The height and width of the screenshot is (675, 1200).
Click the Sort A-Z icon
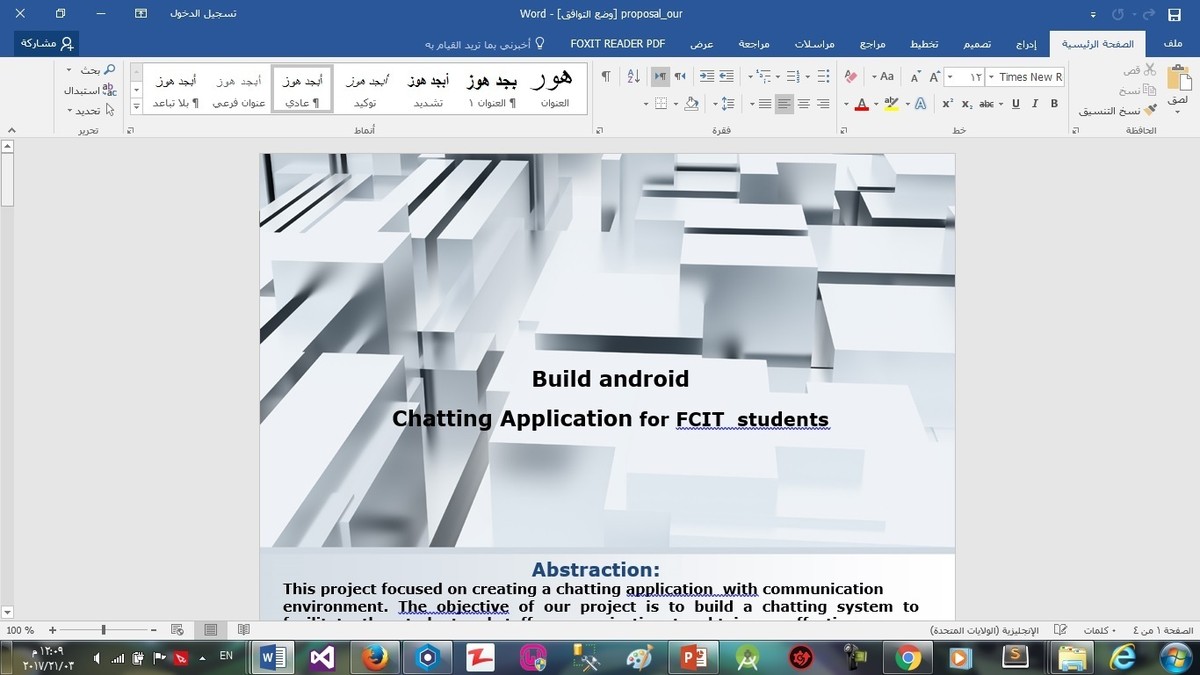coord(633,77)
